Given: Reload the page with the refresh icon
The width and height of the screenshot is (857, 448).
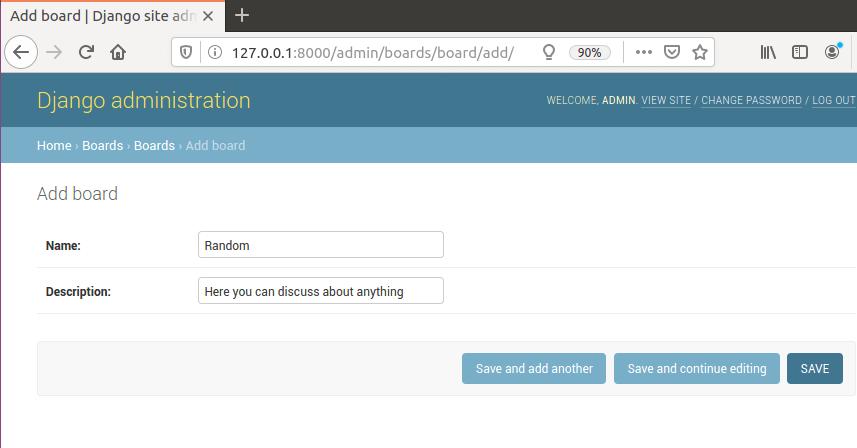Looking at the screenshot, I should pyautogui.click(x=87, y=52).
